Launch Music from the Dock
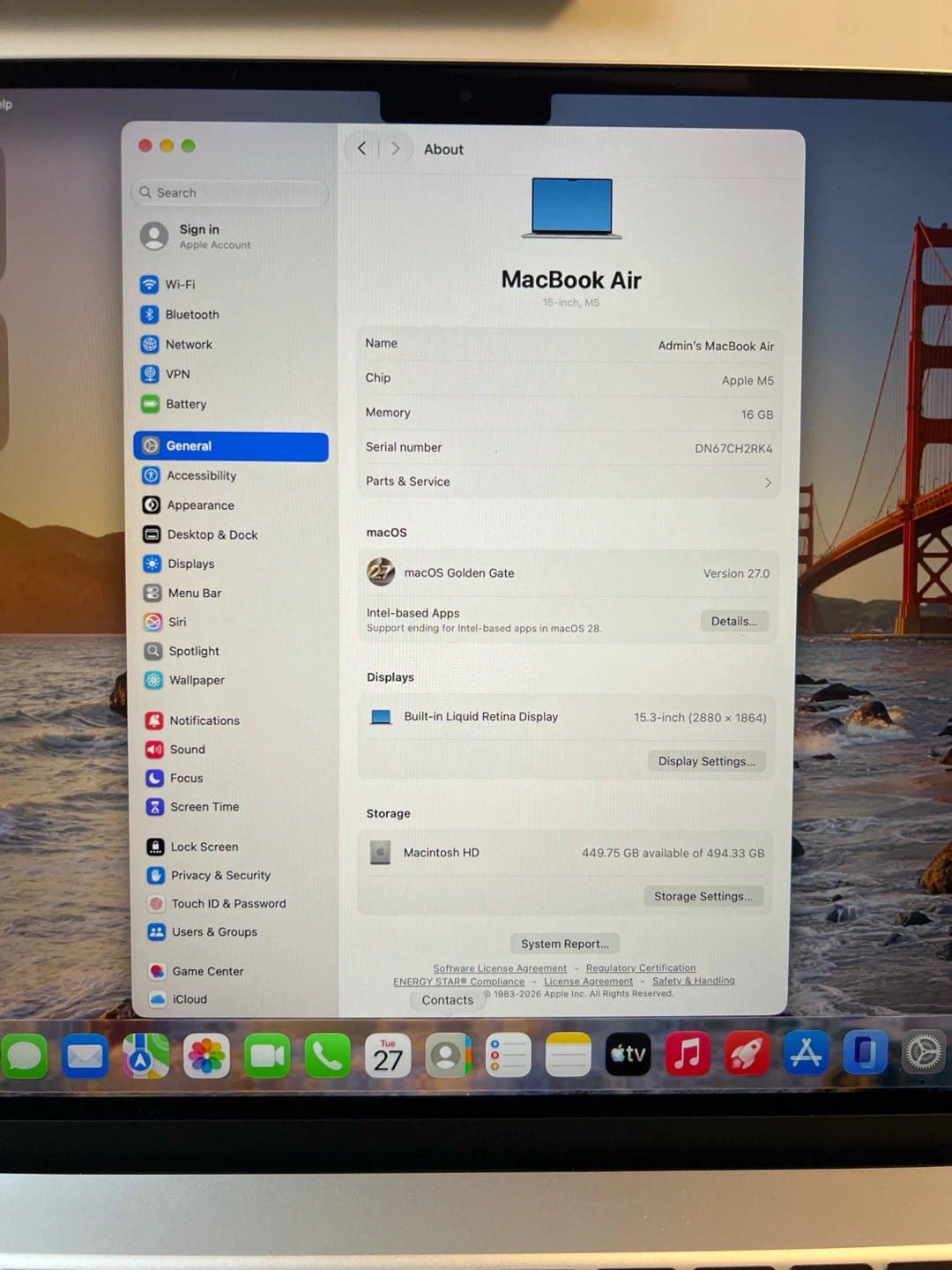Screen dimensions: 952x1270 click(x=688, y=1053)
